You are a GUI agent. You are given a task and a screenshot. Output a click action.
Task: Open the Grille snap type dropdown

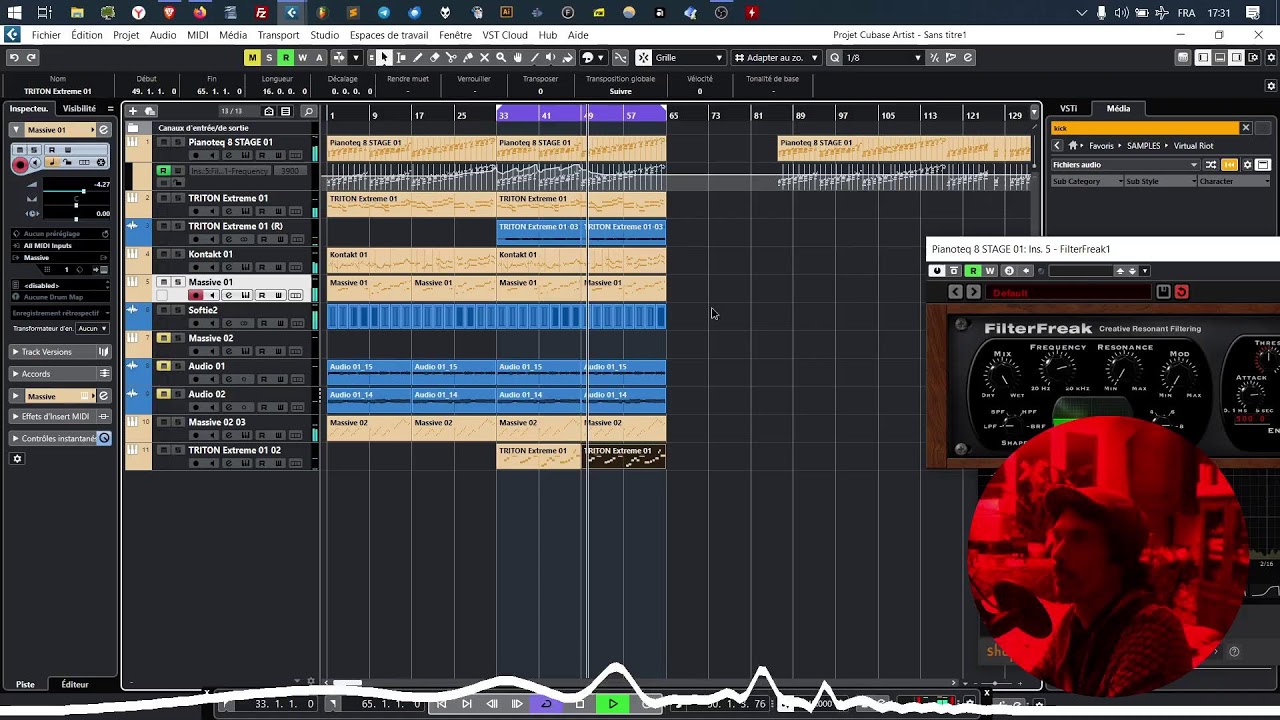689,57
